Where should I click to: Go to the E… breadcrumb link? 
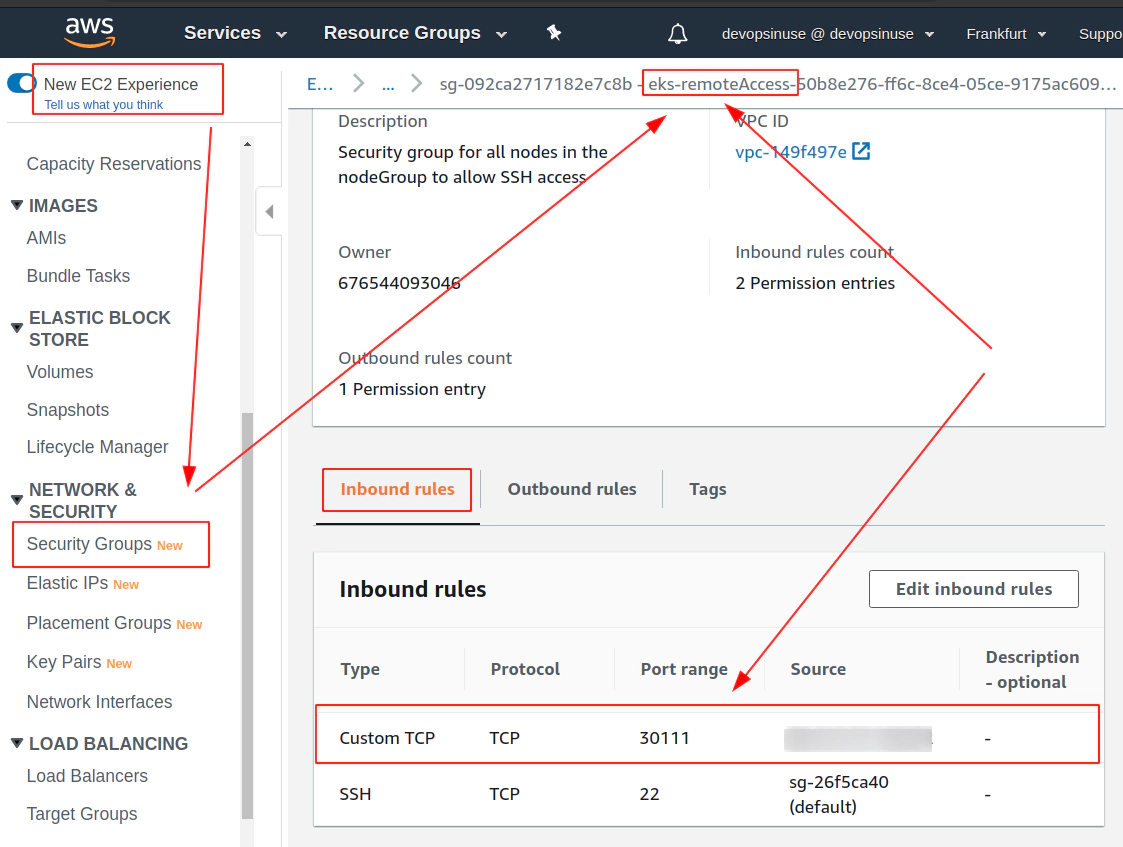320,84
